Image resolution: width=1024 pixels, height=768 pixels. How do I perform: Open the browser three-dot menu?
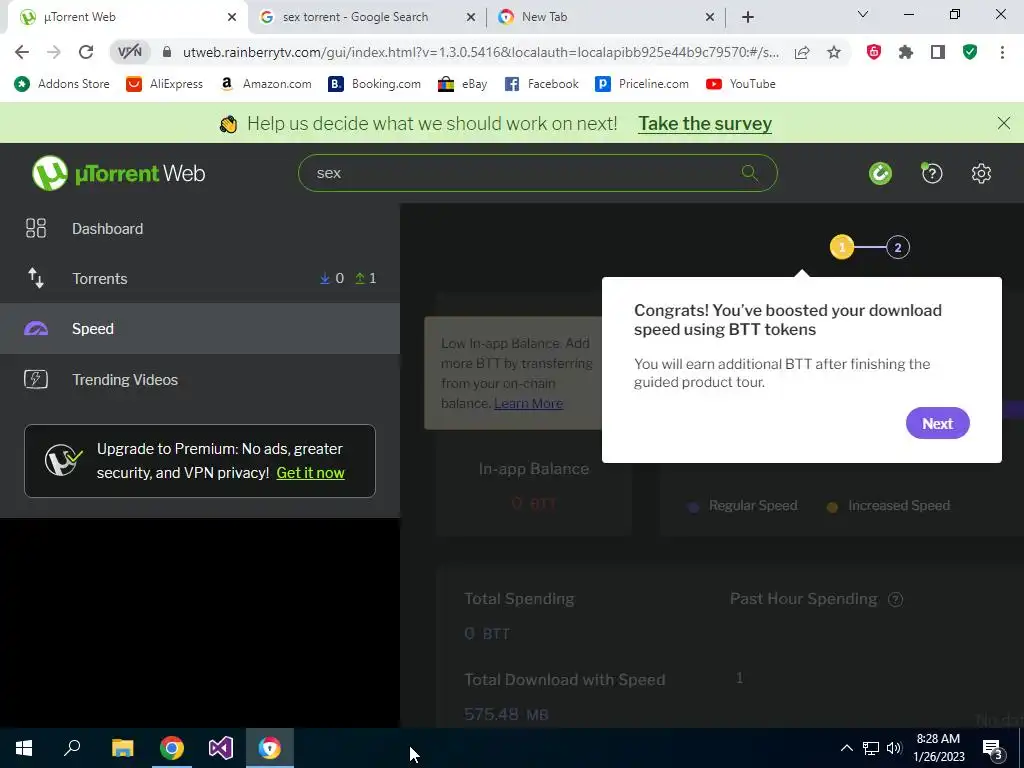pos(1002,52)
